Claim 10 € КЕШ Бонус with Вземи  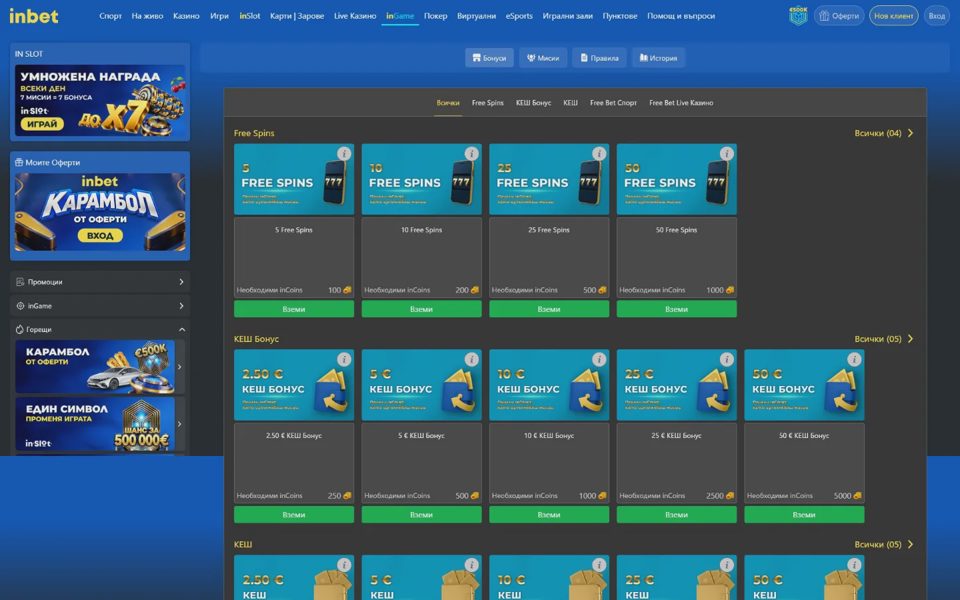coord(549,515)
